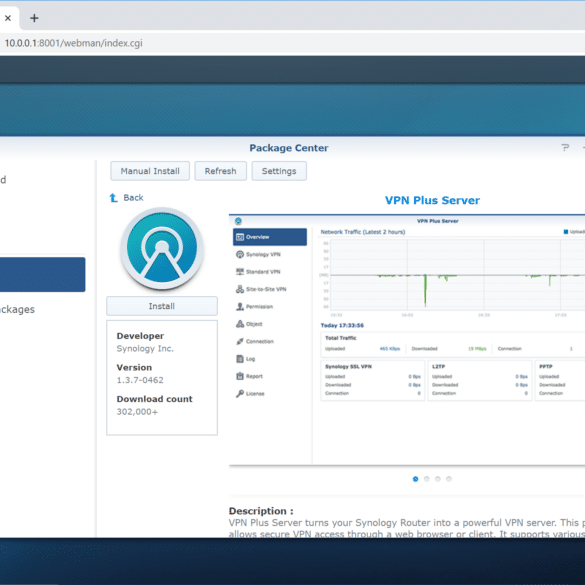Click the VPN Plus Server screenshot preview
The width and height of the screenshot is (585, 585).
[407, 340]
